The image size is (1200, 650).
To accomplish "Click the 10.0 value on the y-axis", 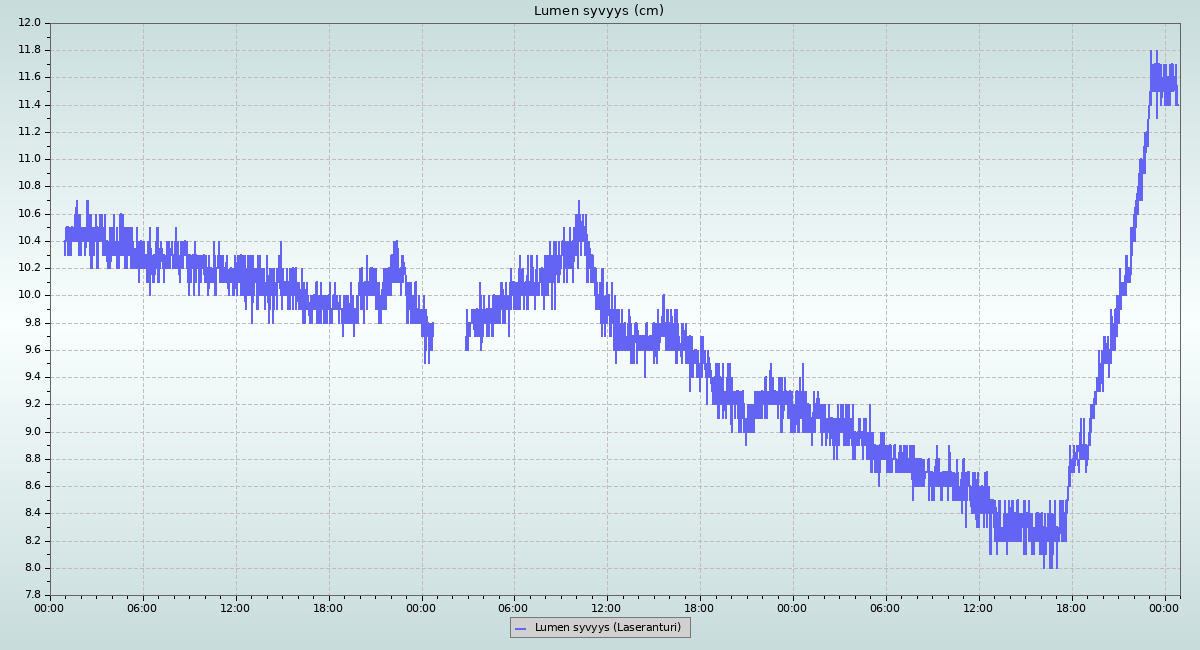I will pos(30,295).
